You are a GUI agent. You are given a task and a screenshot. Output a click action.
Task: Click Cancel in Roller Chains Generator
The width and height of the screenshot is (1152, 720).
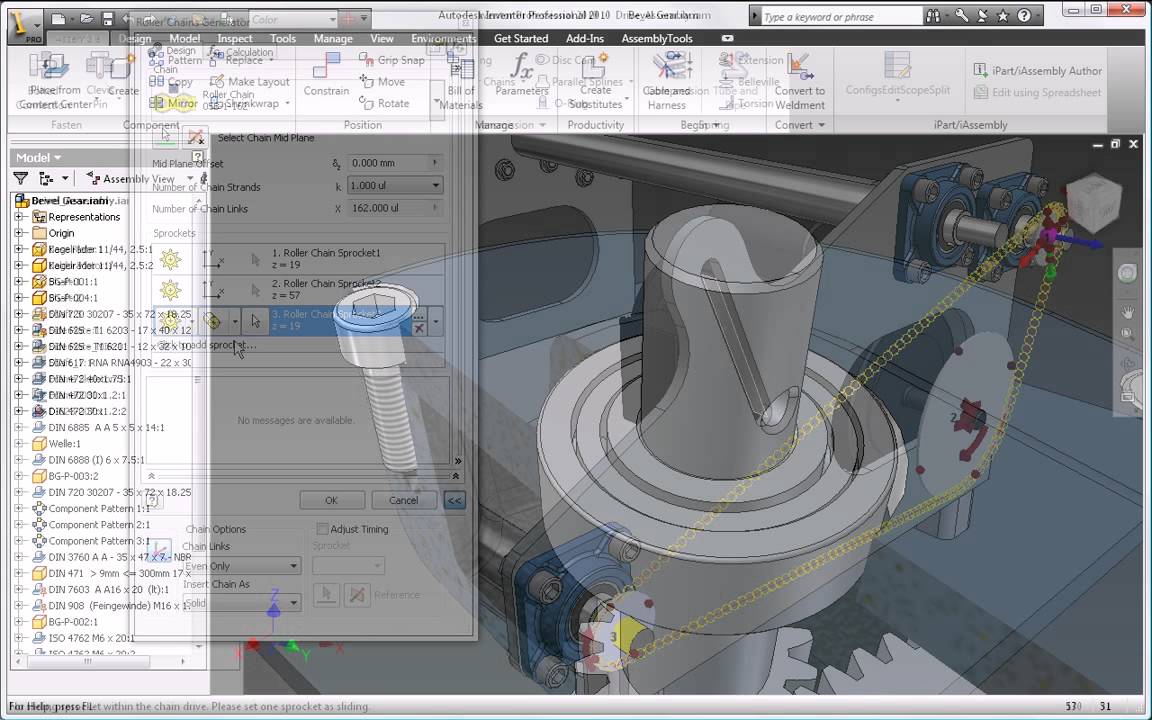(x=403, y=500)
